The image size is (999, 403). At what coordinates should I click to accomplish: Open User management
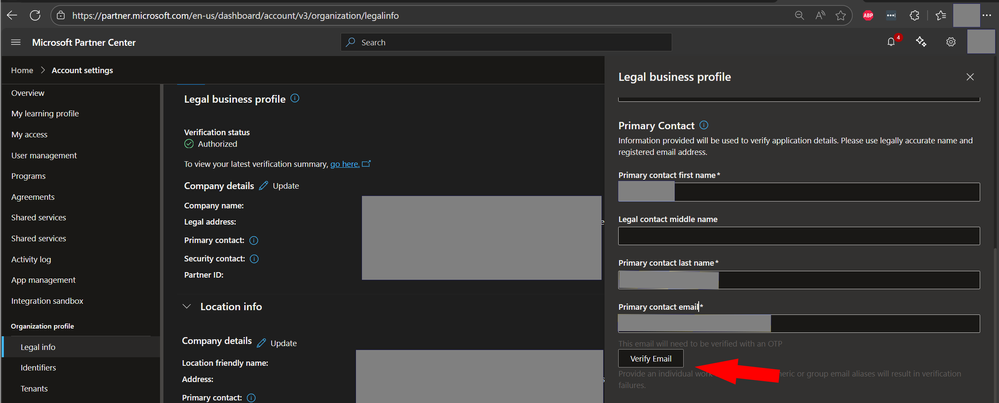[x=44, y=155]
